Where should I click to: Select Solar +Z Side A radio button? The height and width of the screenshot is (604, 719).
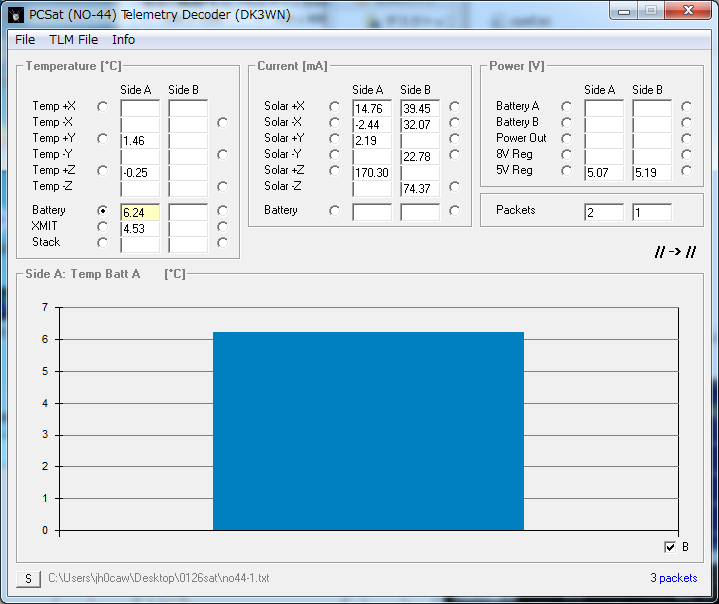(x=335, y=171)
